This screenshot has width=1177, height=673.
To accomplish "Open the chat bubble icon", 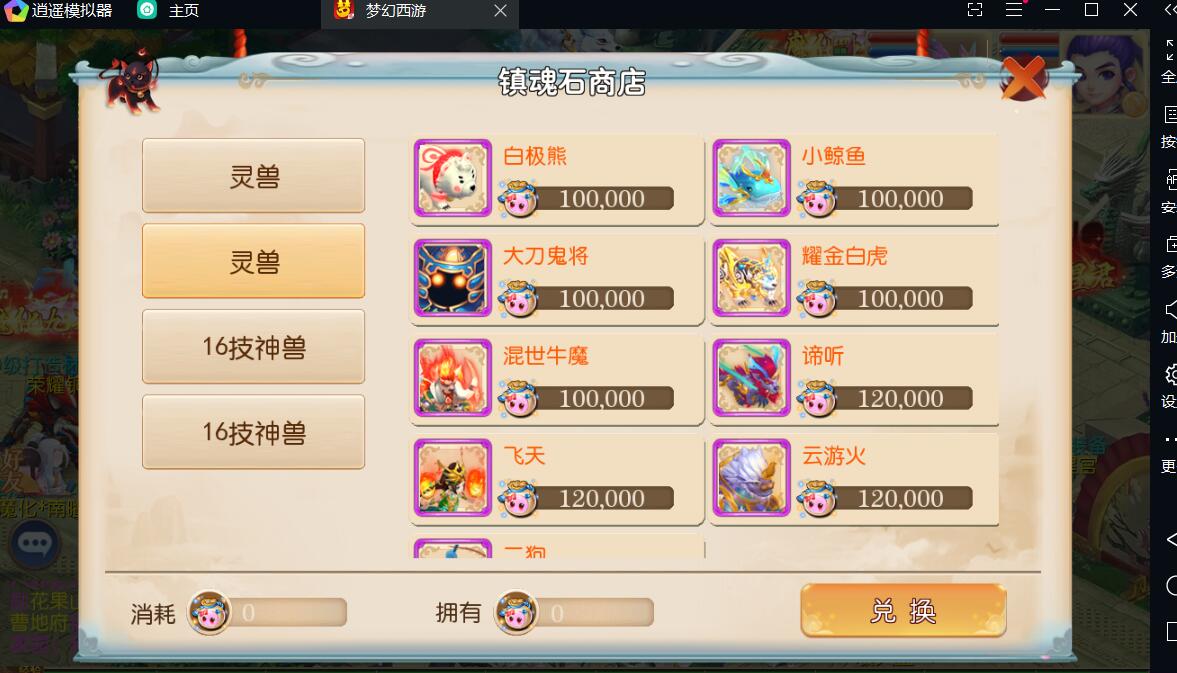I will (35, 543).
